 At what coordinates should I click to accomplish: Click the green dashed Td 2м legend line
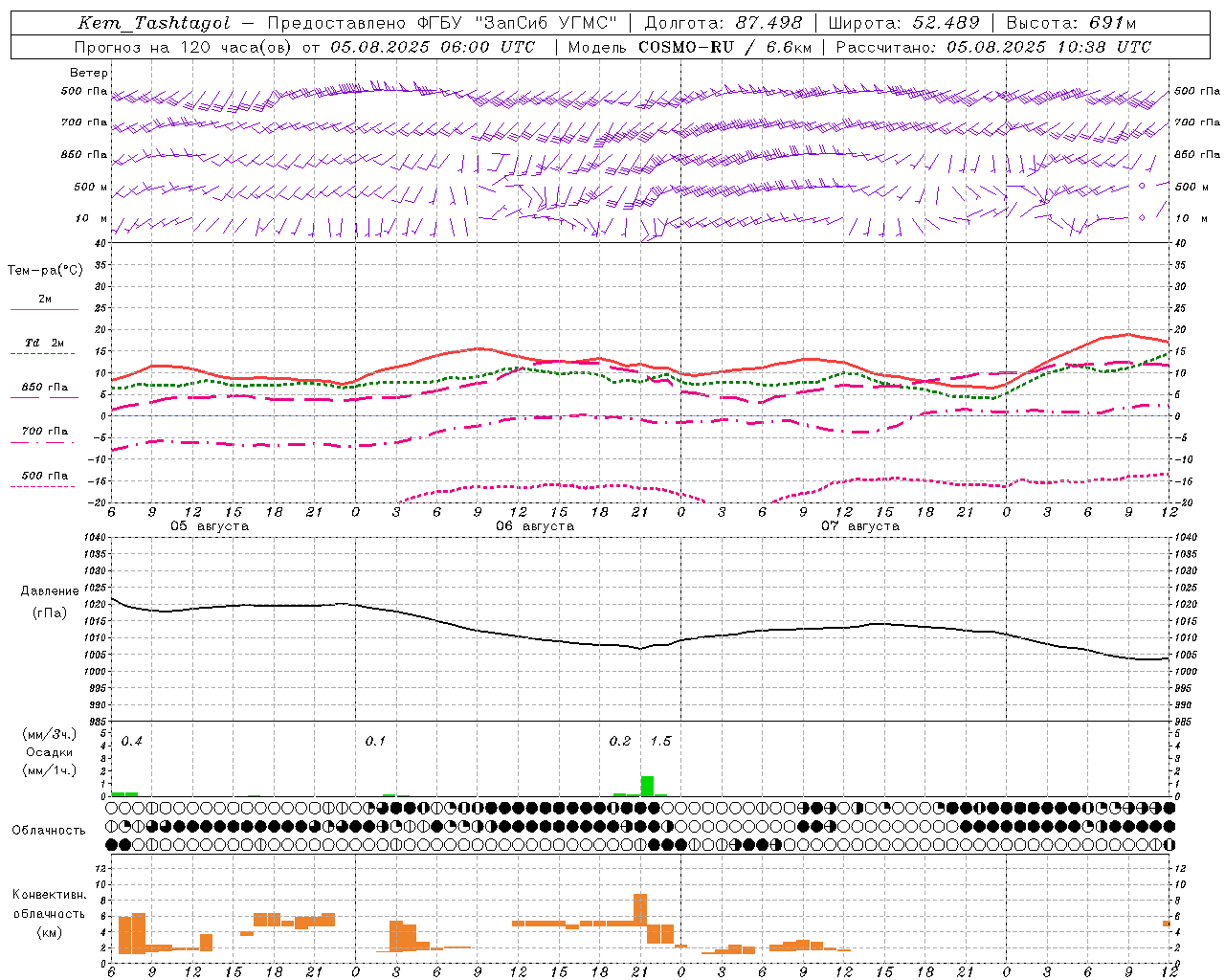42,353
